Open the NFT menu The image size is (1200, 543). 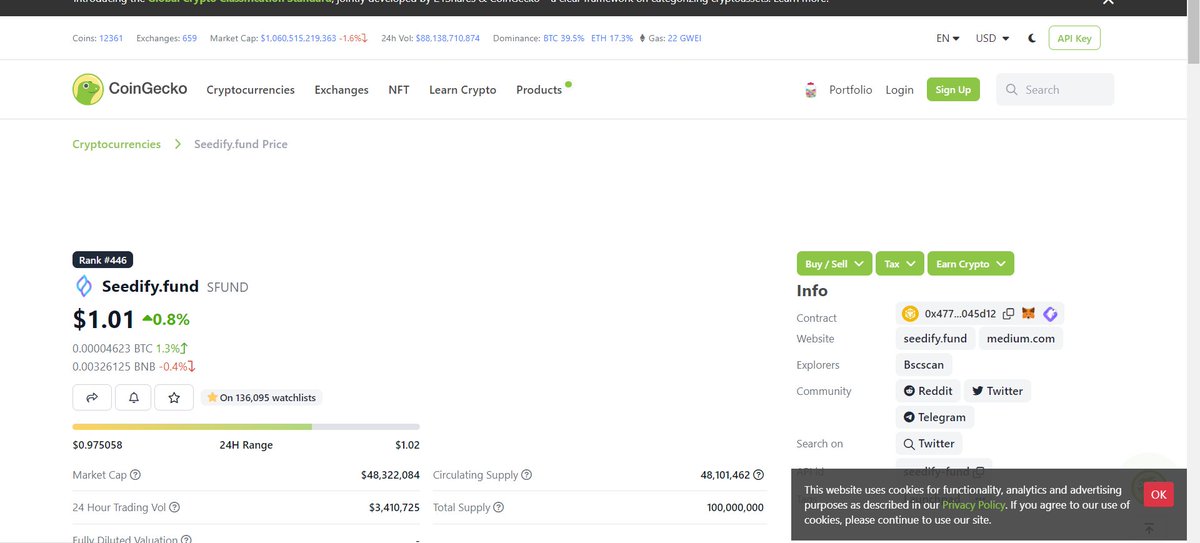[399, 90]
